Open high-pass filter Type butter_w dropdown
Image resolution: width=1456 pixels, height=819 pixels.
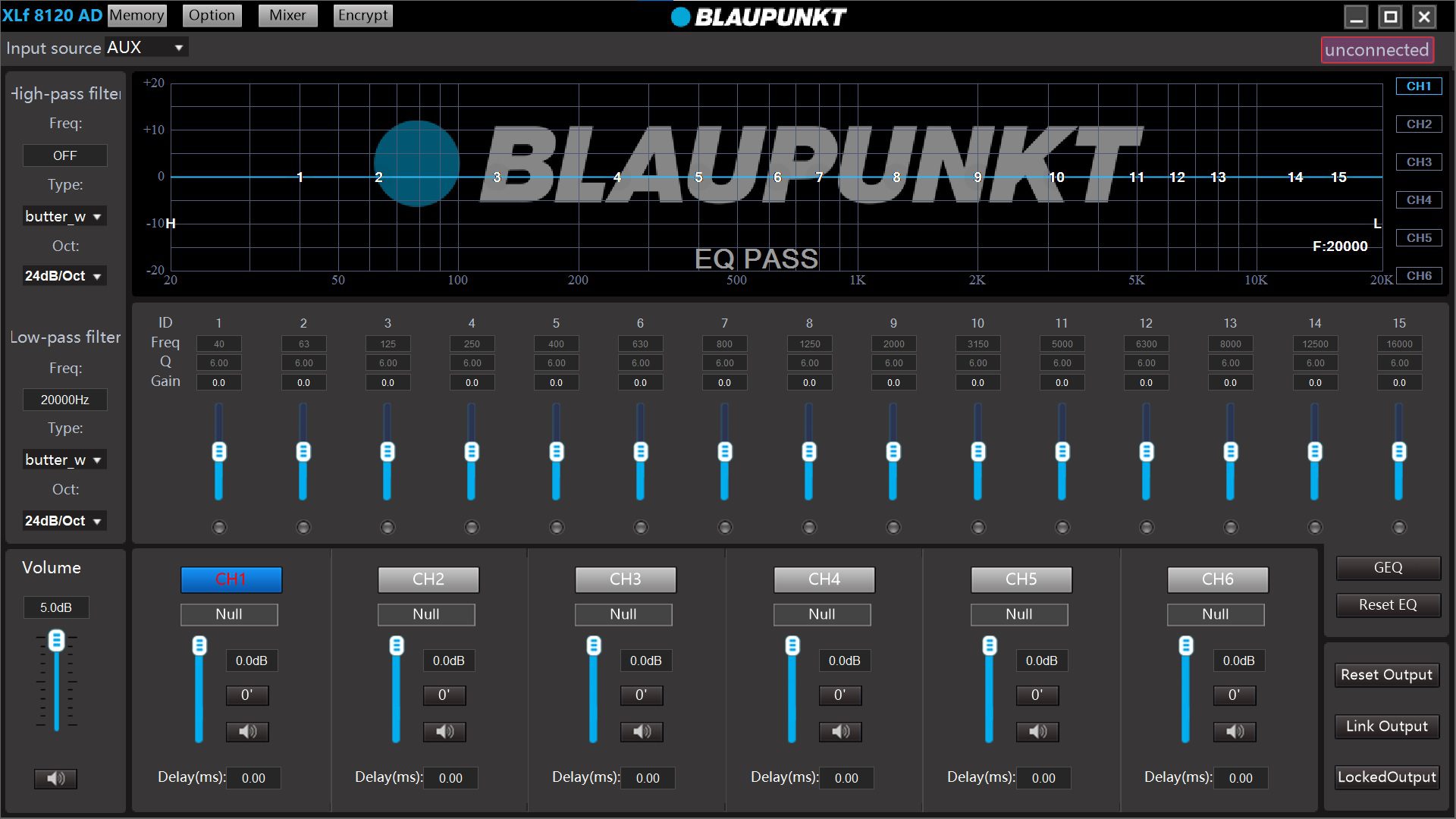tap(64, 217)
